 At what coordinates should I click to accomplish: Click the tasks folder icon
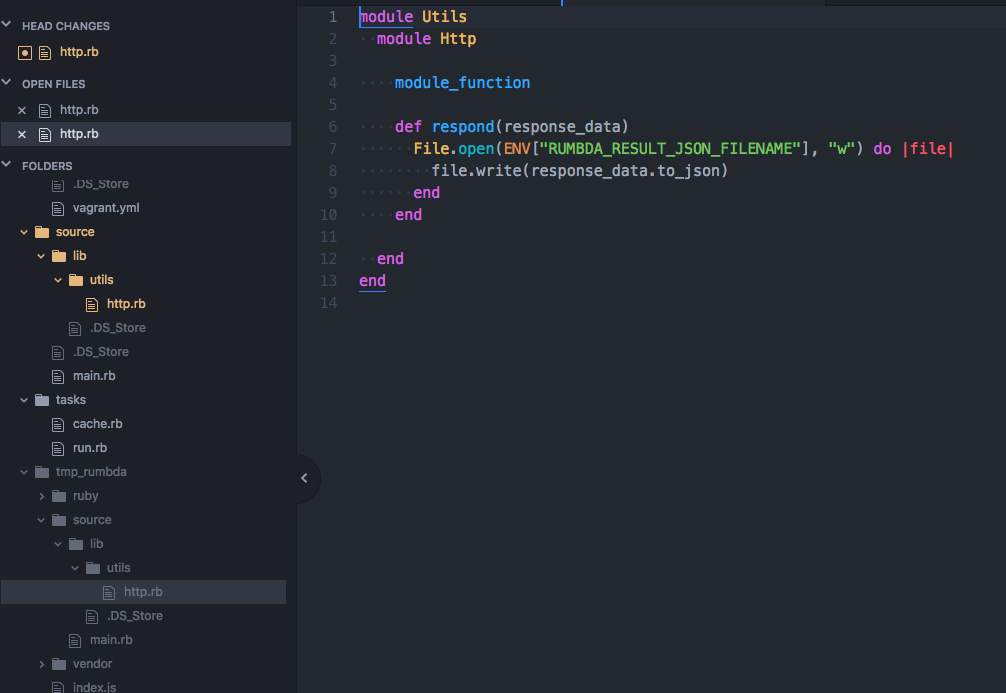point(42,400)
